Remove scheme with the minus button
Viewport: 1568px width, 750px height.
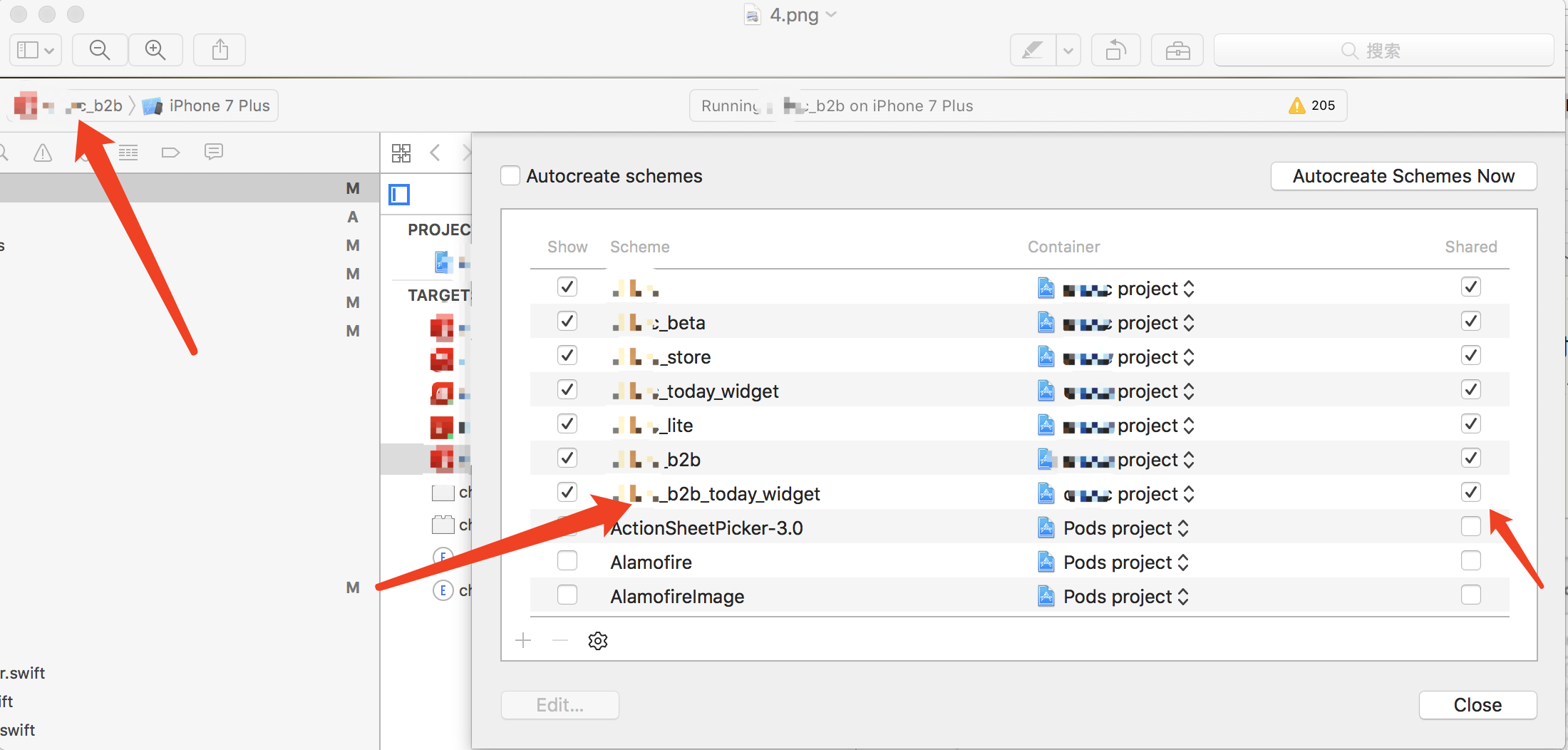560,640
